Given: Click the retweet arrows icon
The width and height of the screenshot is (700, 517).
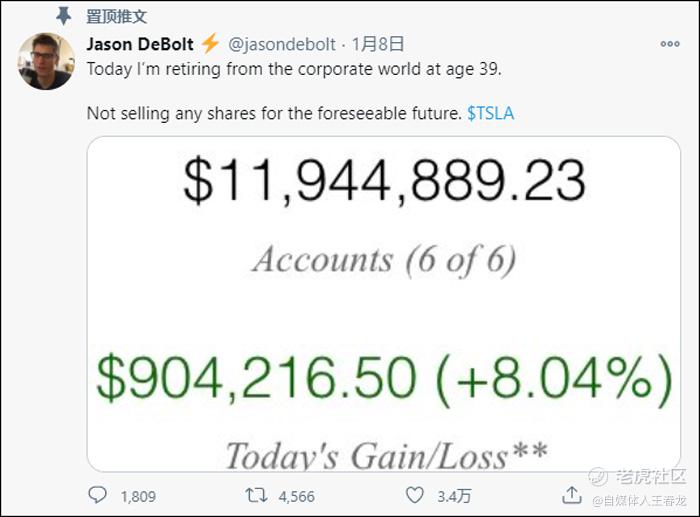Looking at the screenshot, I should pos(256,495).
